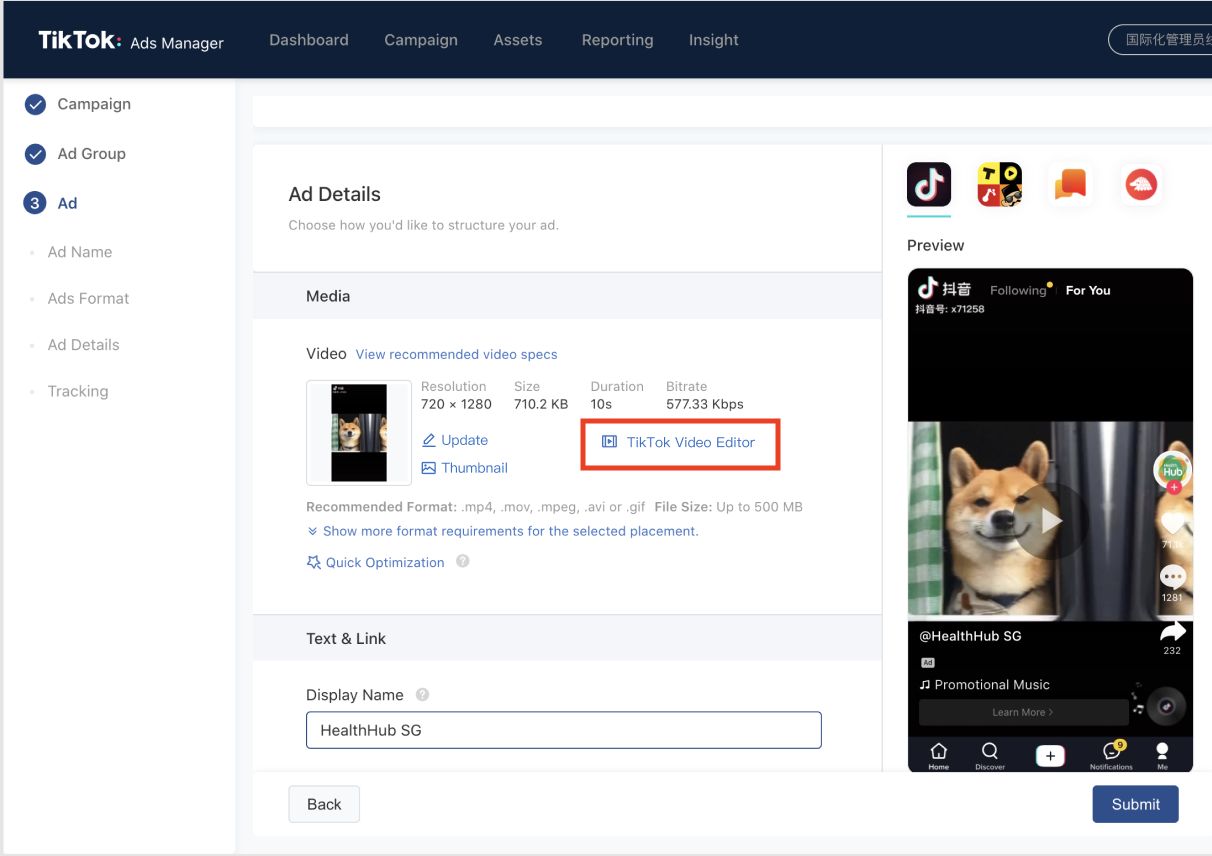The height and width of the screenshot is (856, 1212).
Task: Open the Campaign top menu
Action: (421, 40)
